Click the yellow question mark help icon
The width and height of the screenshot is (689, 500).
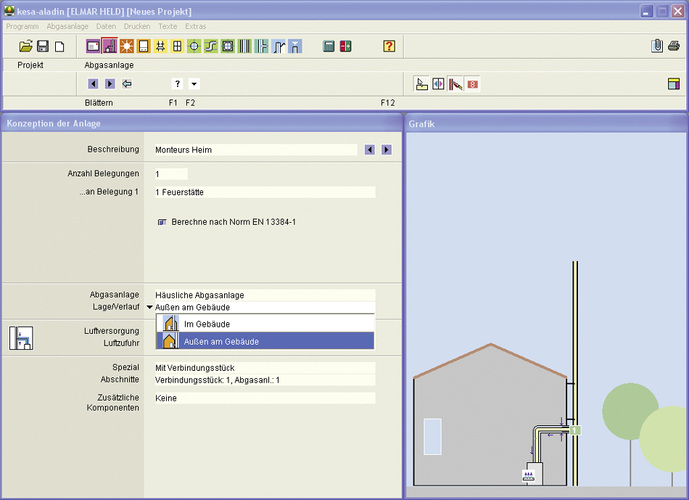tap(389, 46)
